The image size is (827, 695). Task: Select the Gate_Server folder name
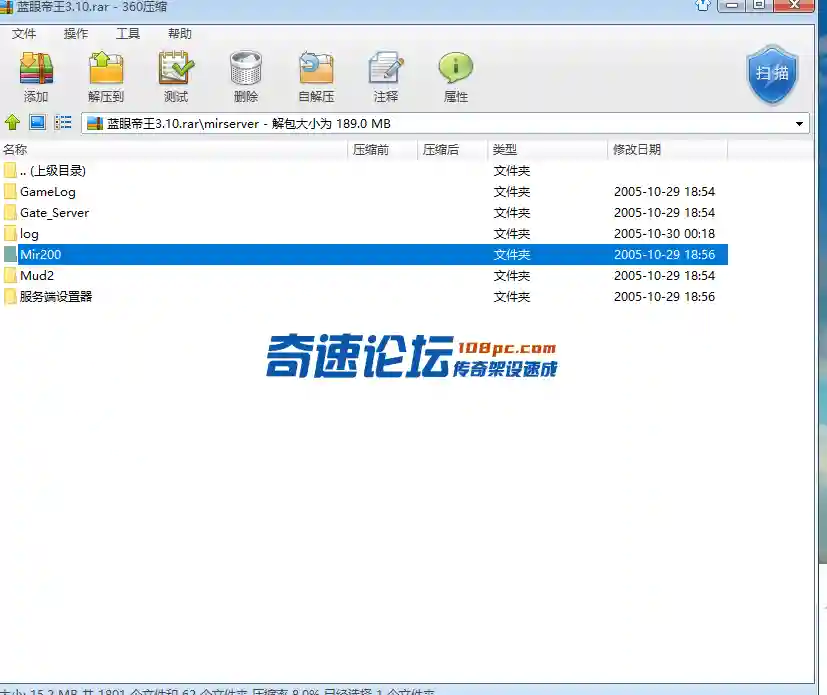[x=54, y=213]
